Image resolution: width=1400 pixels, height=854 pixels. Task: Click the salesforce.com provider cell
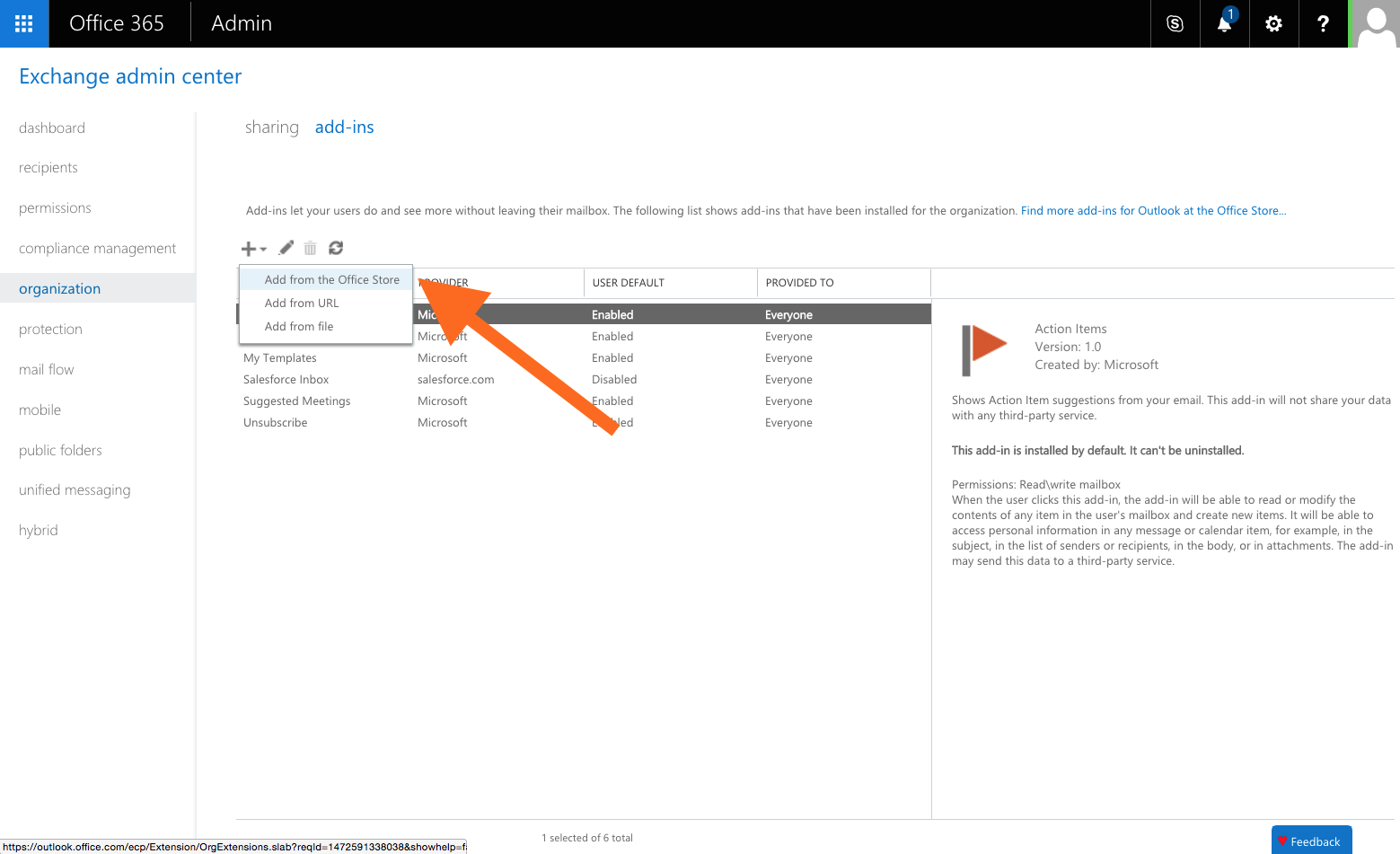(x=455, y=379)
